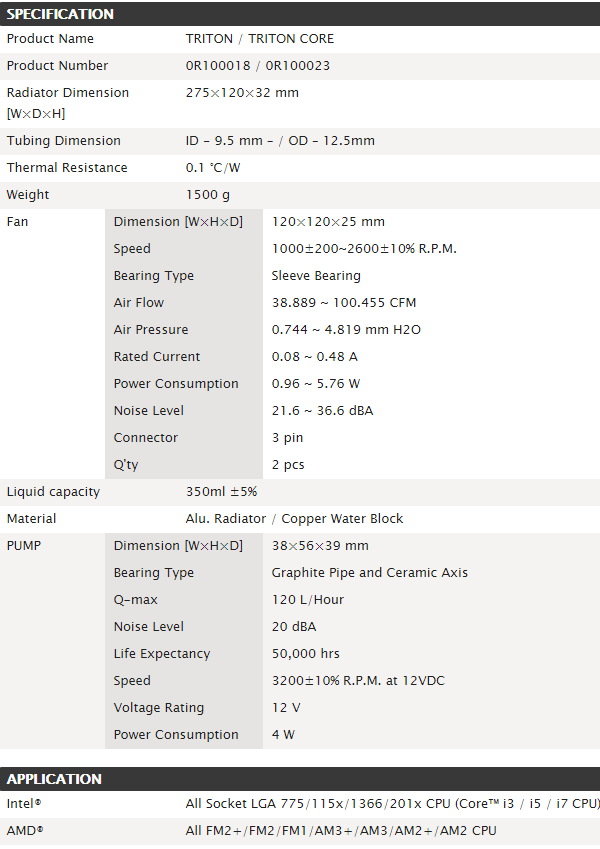The width and height of the screenshot is (600, 849).
Task: Click the 'Q-max' label
Action: pyautogui.click(x=135, y=600)
